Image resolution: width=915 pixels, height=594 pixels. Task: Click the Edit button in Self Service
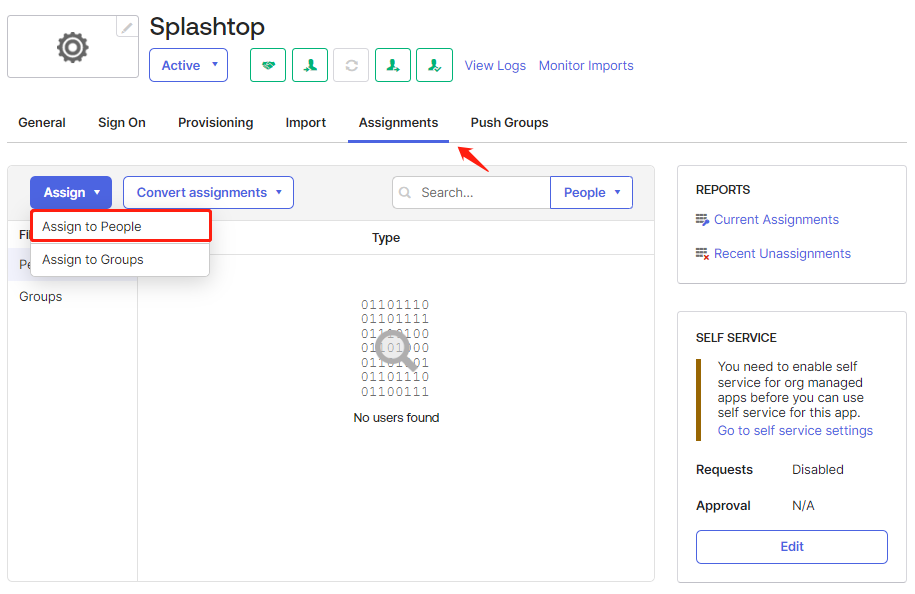point(792,547)
